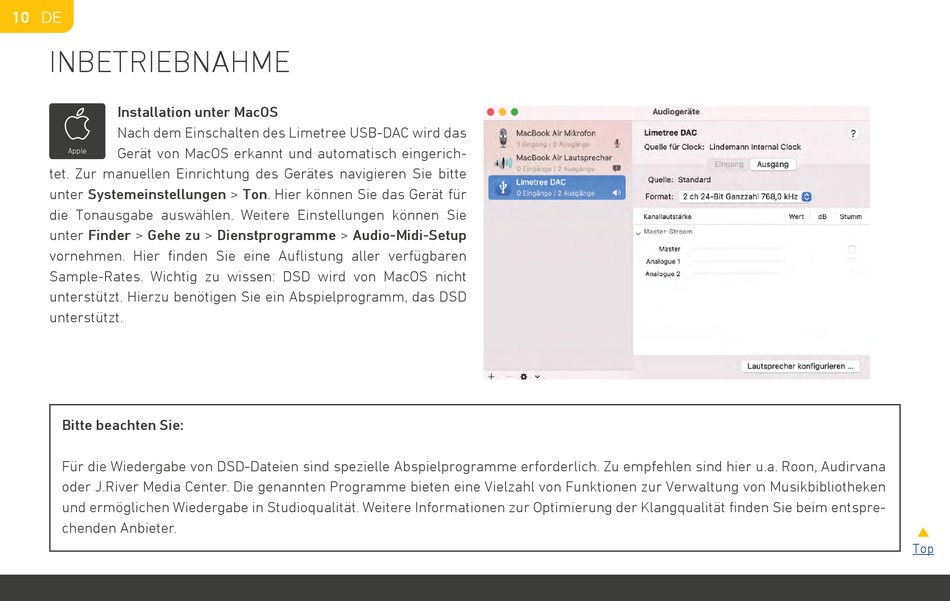Expand the chevron next to the gear

(537, 377)
